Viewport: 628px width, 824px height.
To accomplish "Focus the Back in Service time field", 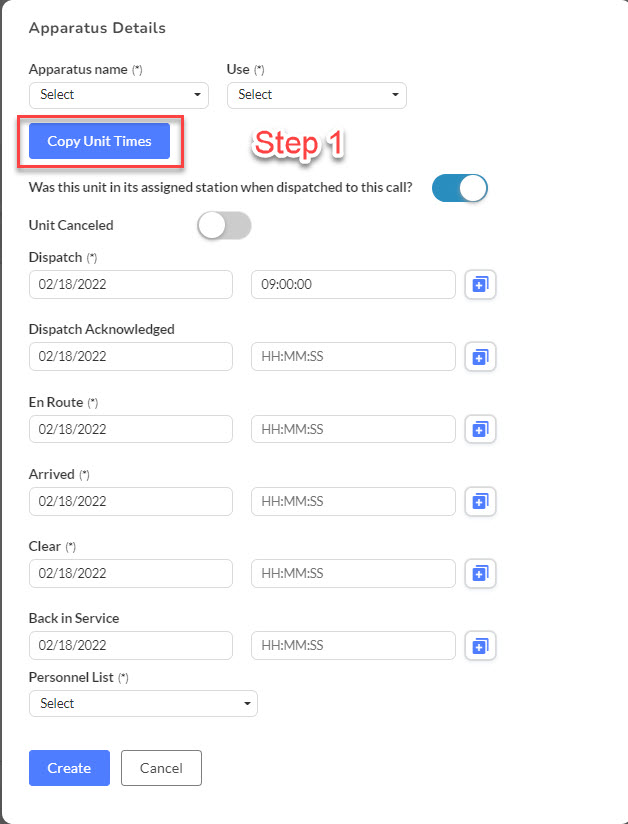I will coord(353,645).
